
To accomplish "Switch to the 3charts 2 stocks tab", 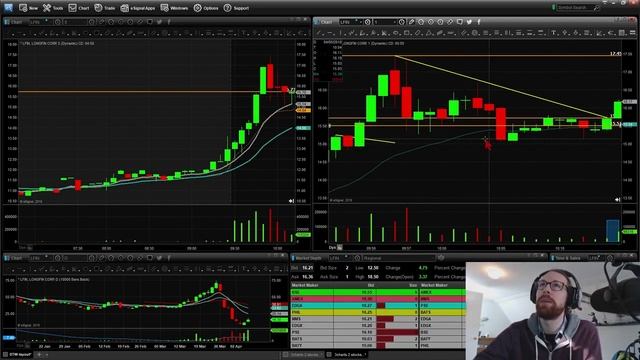I will [x=347, y=355].
